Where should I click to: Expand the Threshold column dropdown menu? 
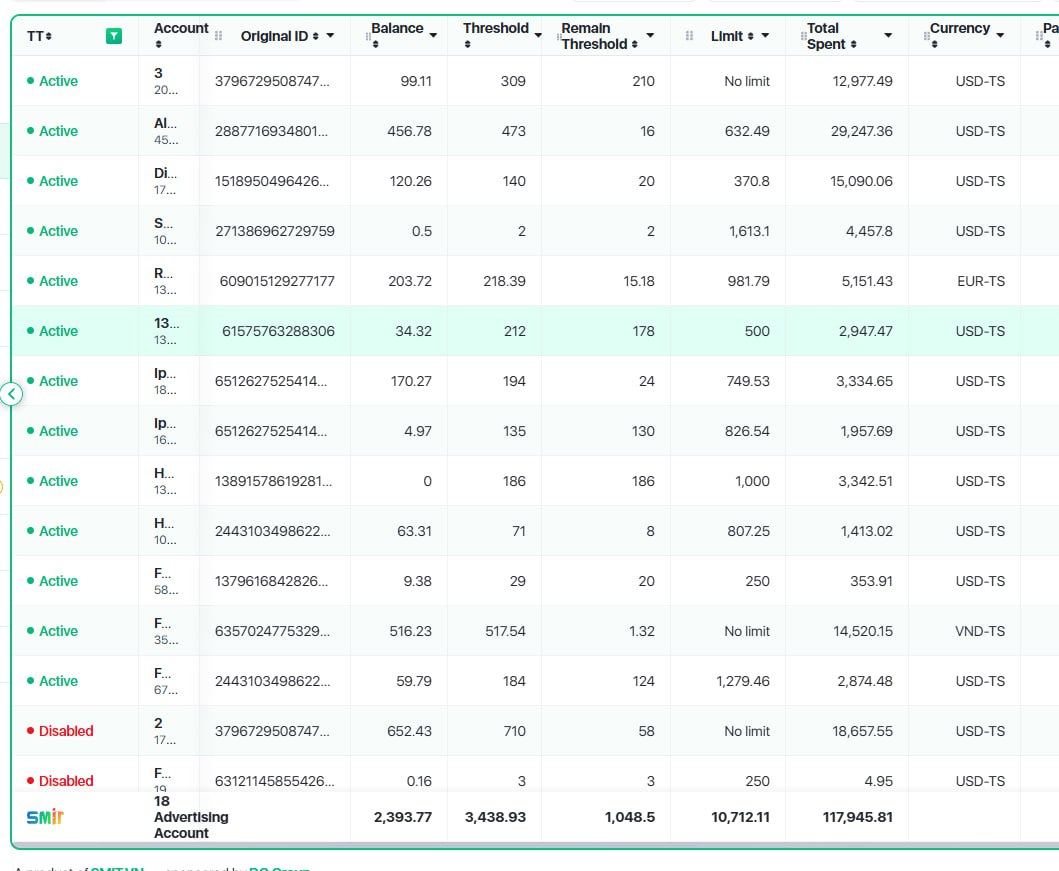[538, 36]
